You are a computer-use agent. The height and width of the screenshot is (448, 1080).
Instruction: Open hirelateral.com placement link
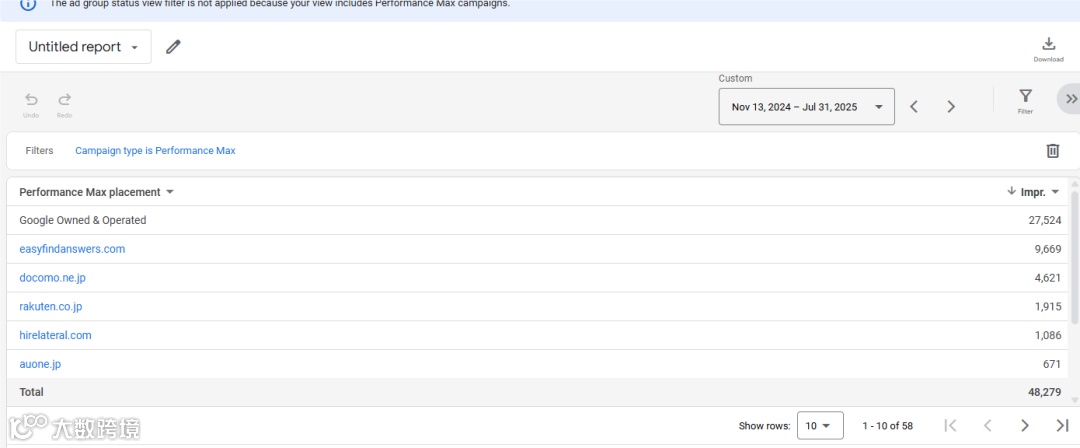click(55, 336)
